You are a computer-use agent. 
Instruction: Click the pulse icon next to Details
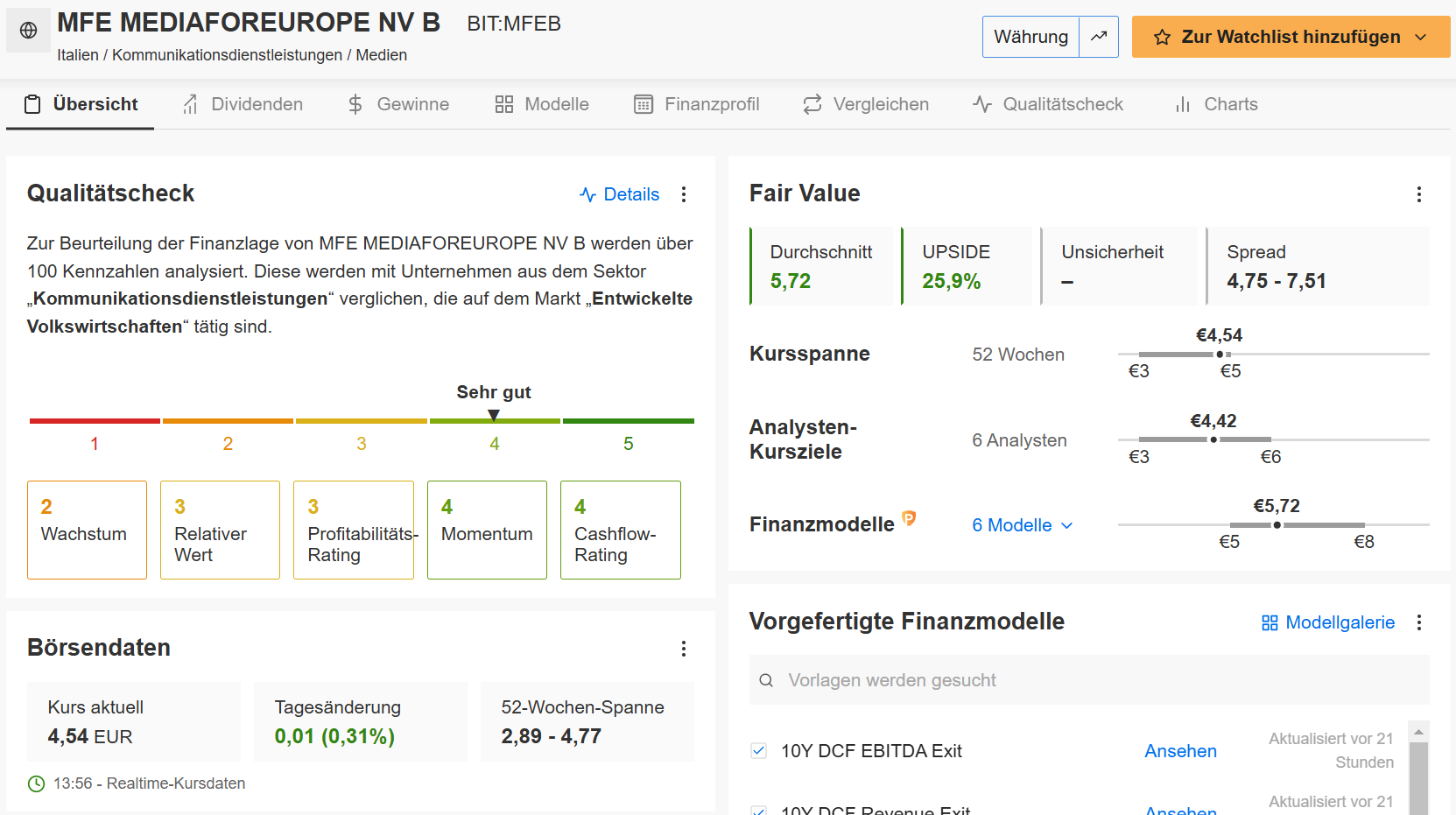point(587,194)
